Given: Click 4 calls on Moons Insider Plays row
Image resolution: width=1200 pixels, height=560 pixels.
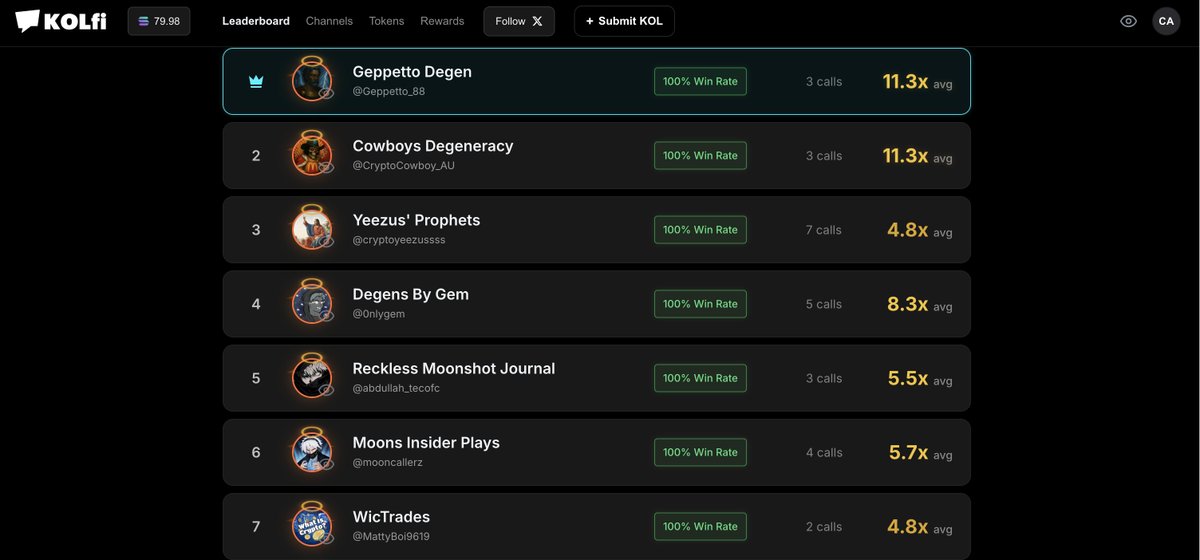Looking at the screenshot, I should [x=824, y=452].
